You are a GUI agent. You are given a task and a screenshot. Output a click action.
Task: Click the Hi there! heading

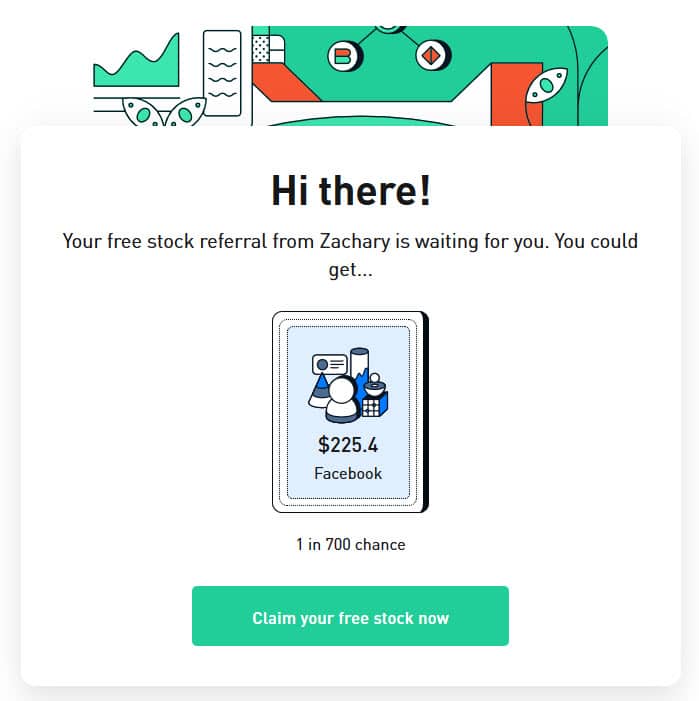coord(350,190)
